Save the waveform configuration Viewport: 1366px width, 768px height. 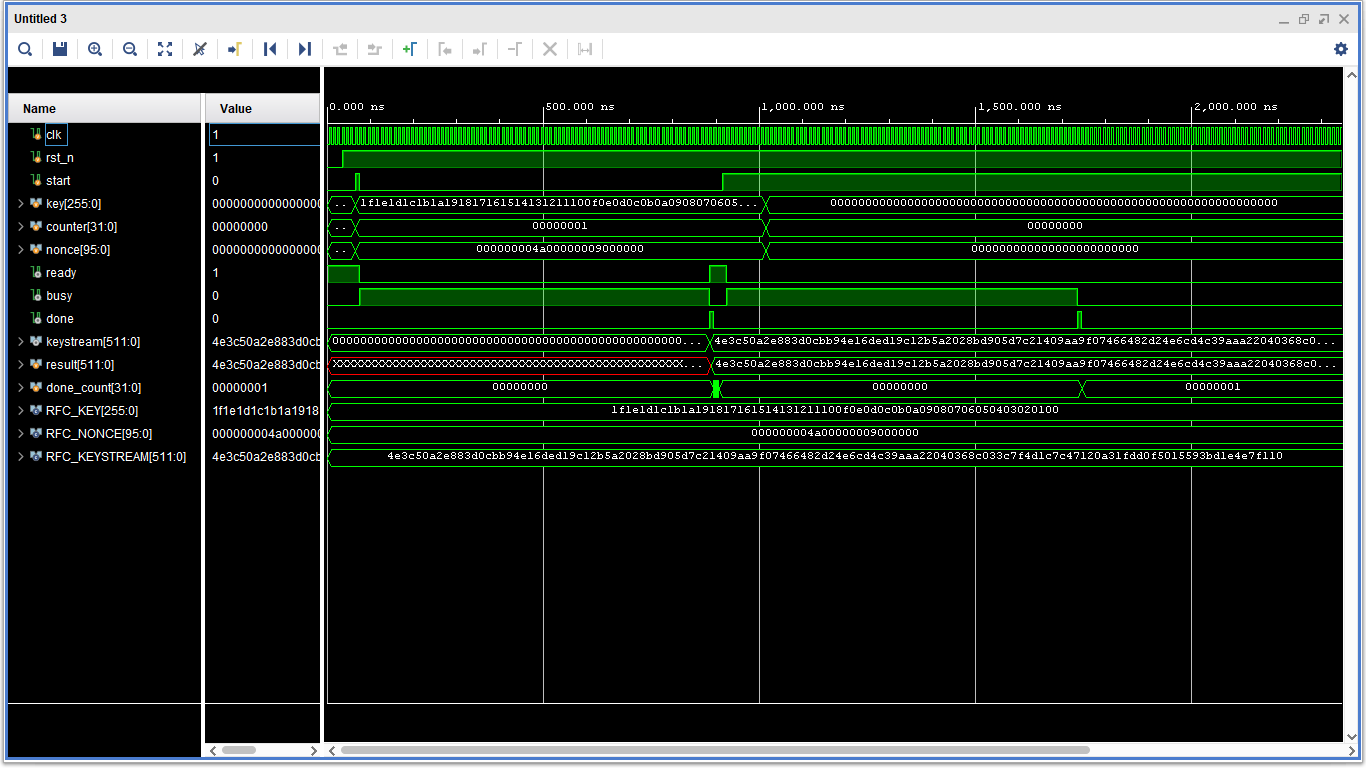[60, 49]
